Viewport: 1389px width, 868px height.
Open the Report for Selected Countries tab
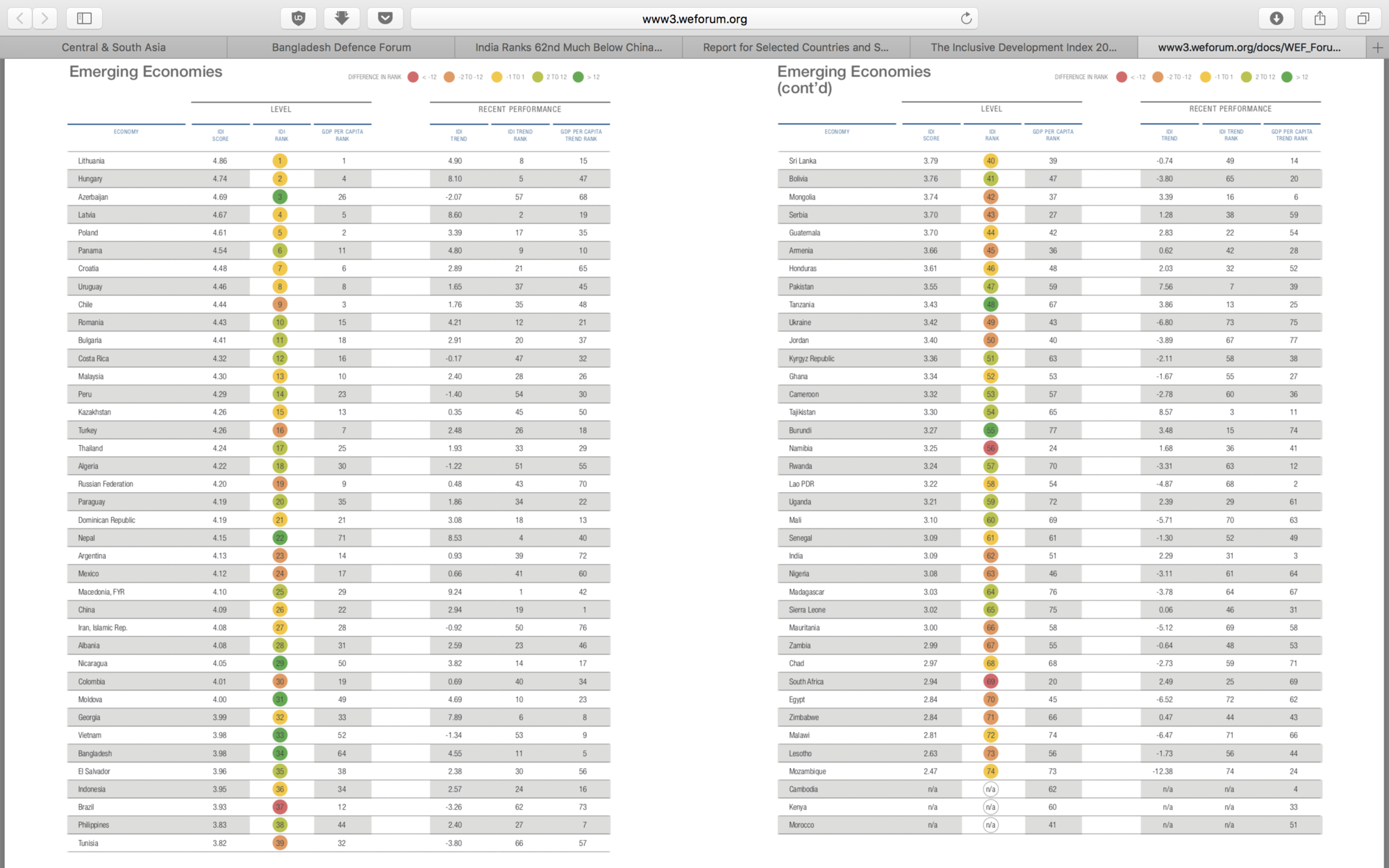pyautogui.click(x=796, y=47)
